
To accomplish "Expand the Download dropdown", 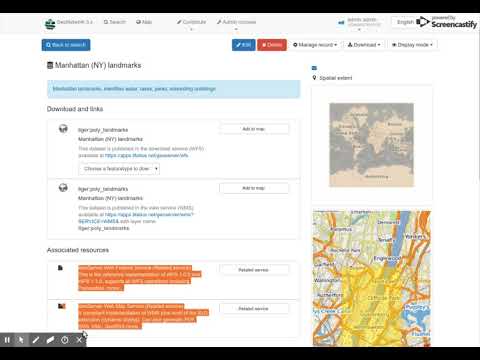I will (x=364, y=45).
